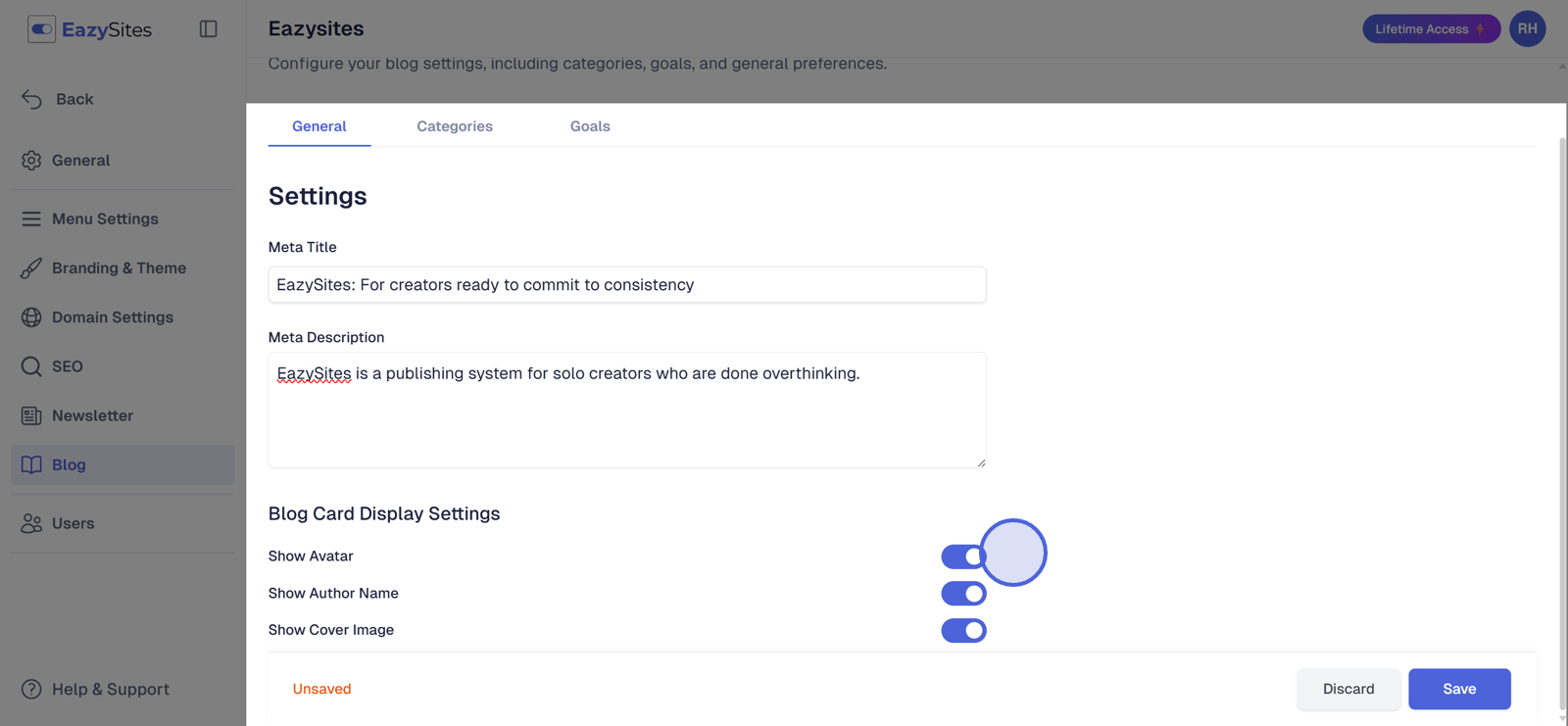Image resolution: width=1568 pixels, height=726 pixels.
Task: Go to Menu Settings in sidebar
Action: coord(122,218)
